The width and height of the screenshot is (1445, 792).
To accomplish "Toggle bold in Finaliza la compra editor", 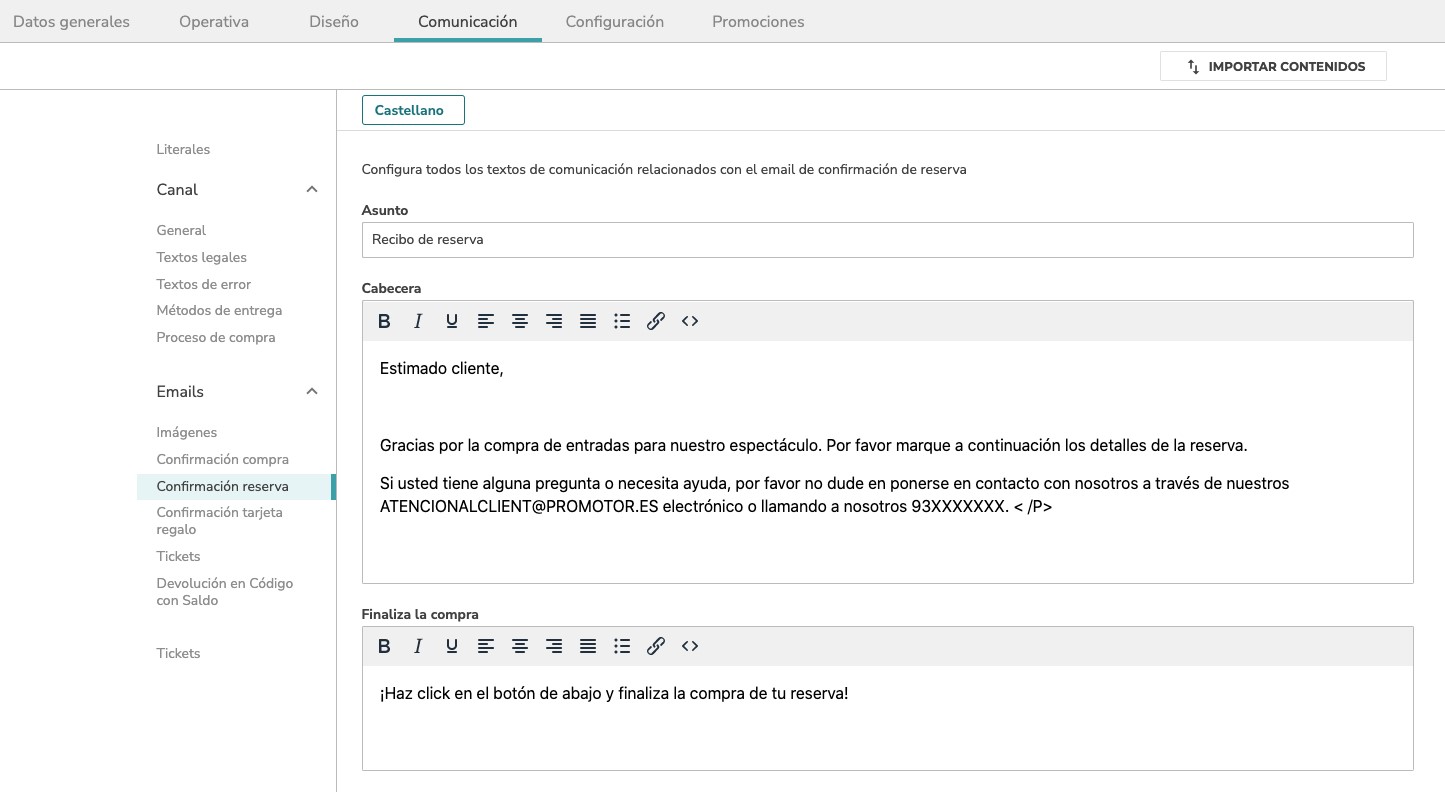I will pos(384,646).
